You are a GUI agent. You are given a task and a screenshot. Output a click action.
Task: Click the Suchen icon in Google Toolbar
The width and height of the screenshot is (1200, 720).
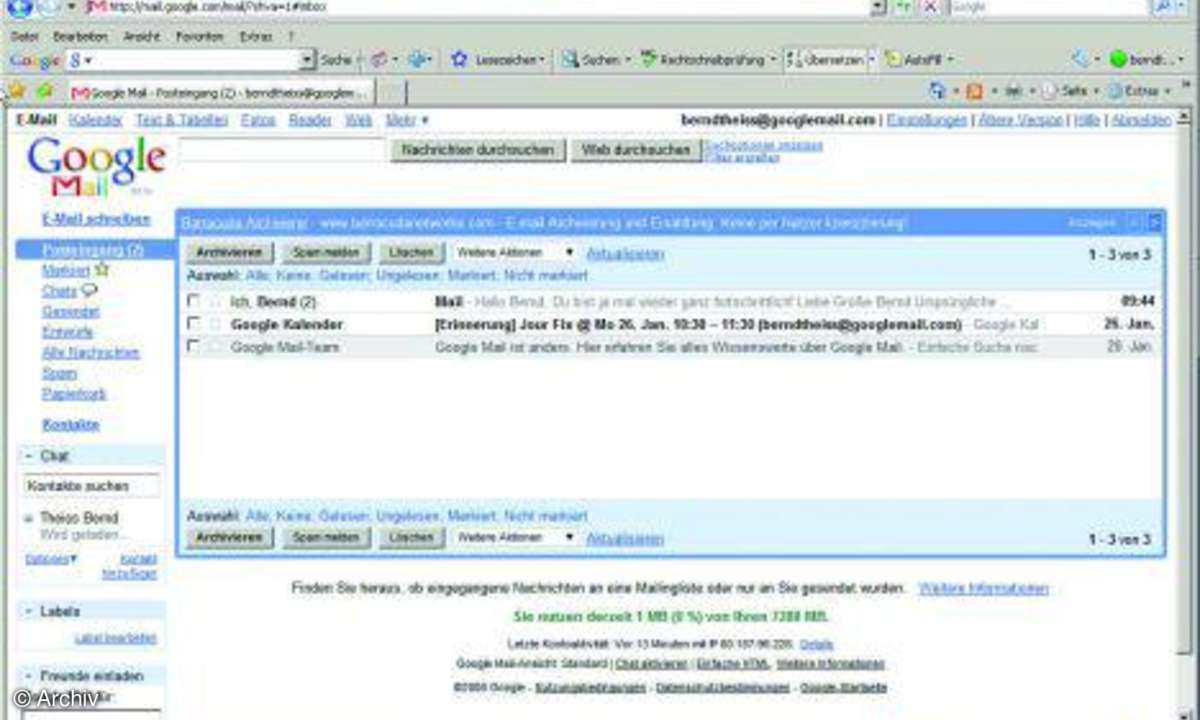click(x=569, y=59)
